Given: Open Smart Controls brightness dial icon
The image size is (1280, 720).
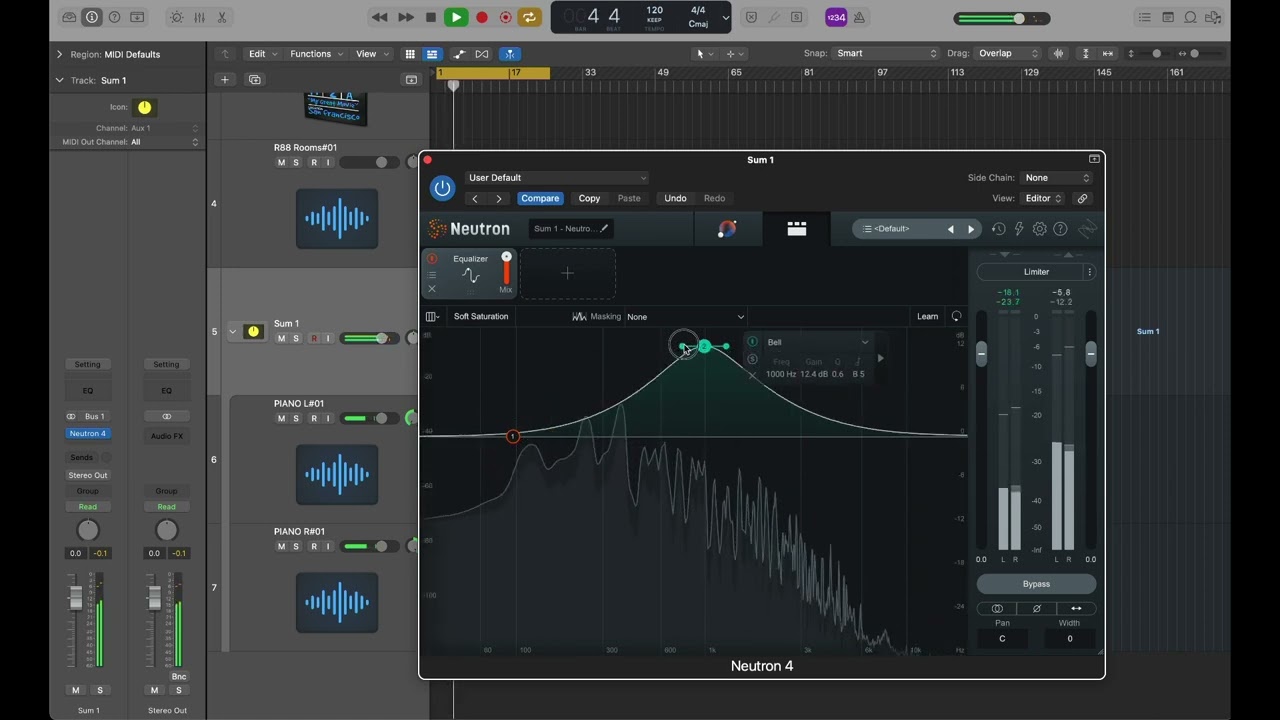Looking at the screenshot, I should (177, 17).
